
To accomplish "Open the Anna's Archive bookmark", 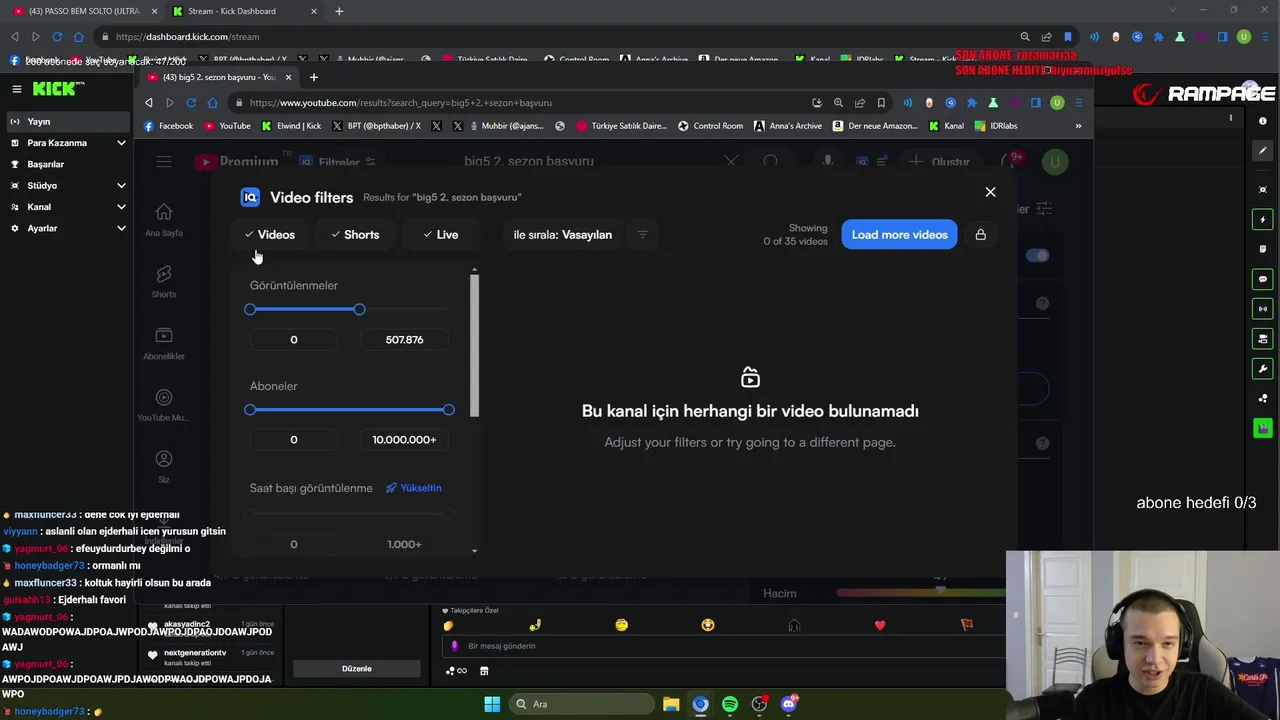I will point(788,126).
